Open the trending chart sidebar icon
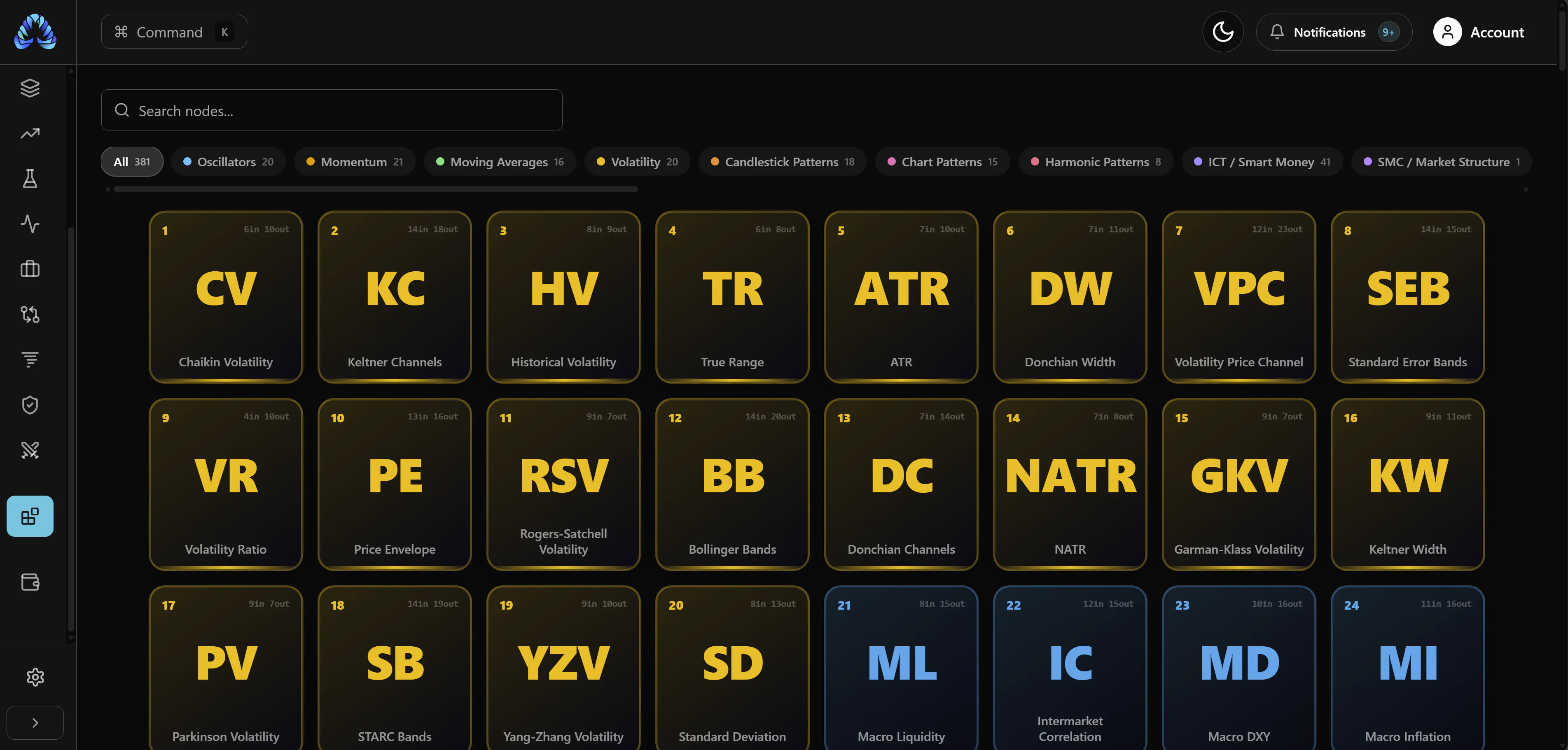 30,133
